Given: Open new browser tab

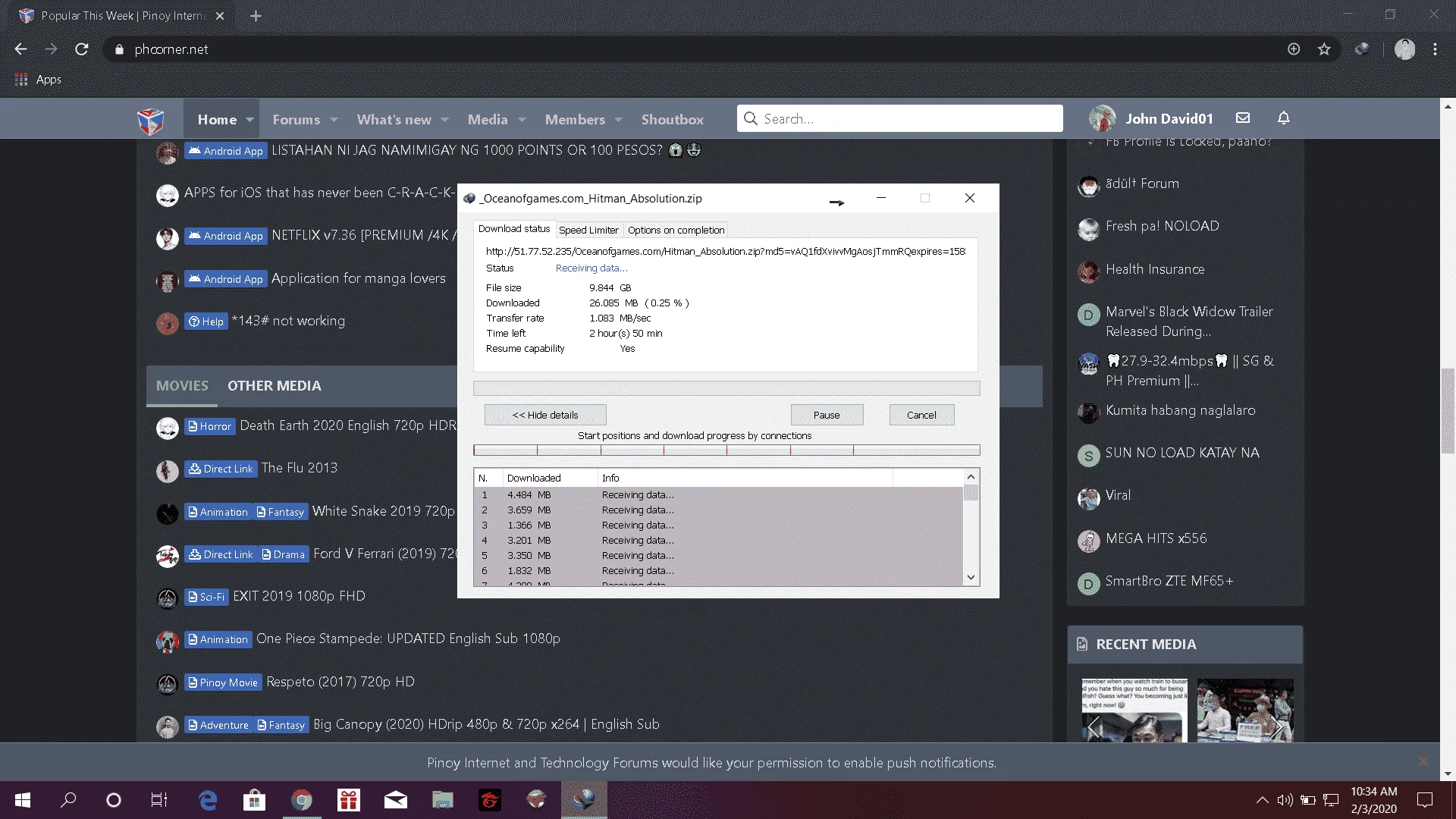Looking at the screenshot, I should click(256, 16).
